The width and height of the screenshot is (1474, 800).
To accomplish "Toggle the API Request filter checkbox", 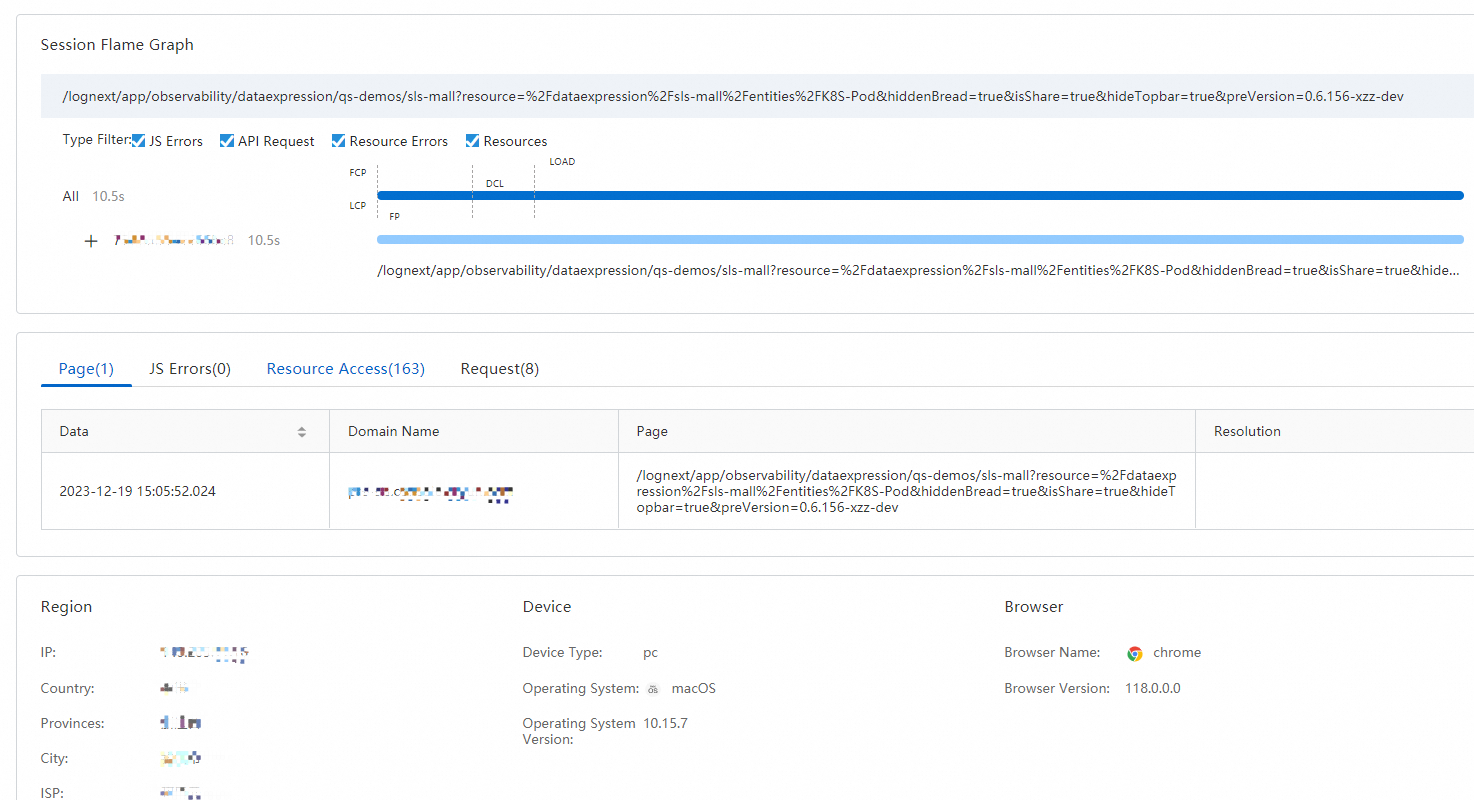I will pyautogui.click(x=227, y=141).
